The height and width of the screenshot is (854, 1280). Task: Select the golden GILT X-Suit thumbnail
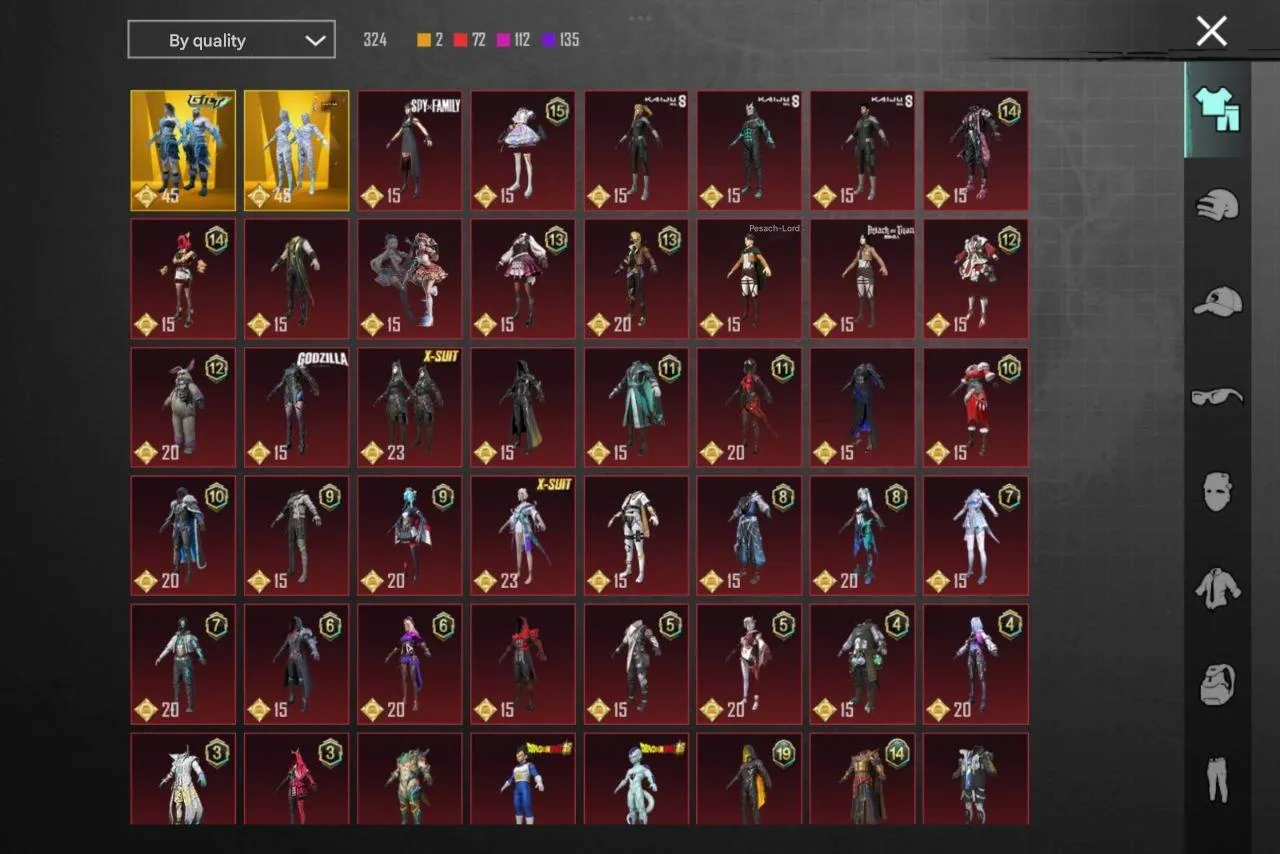coord(182,150)
